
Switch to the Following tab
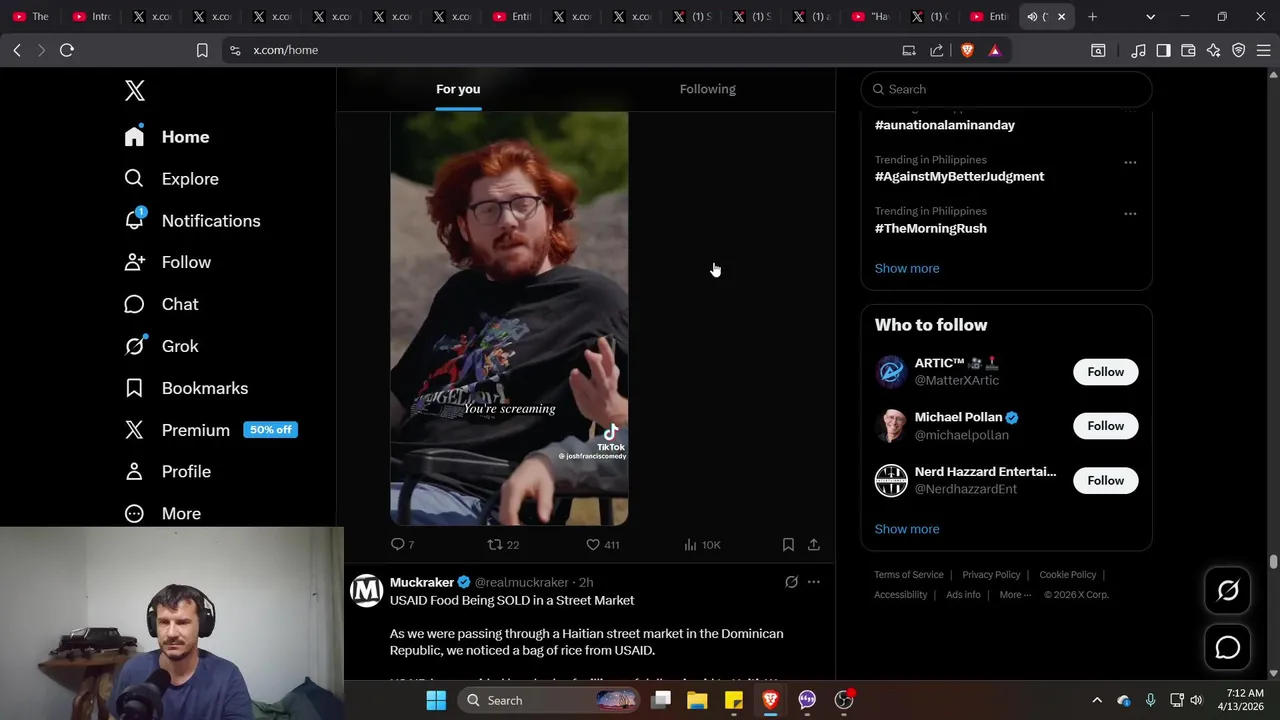[708, 89]
